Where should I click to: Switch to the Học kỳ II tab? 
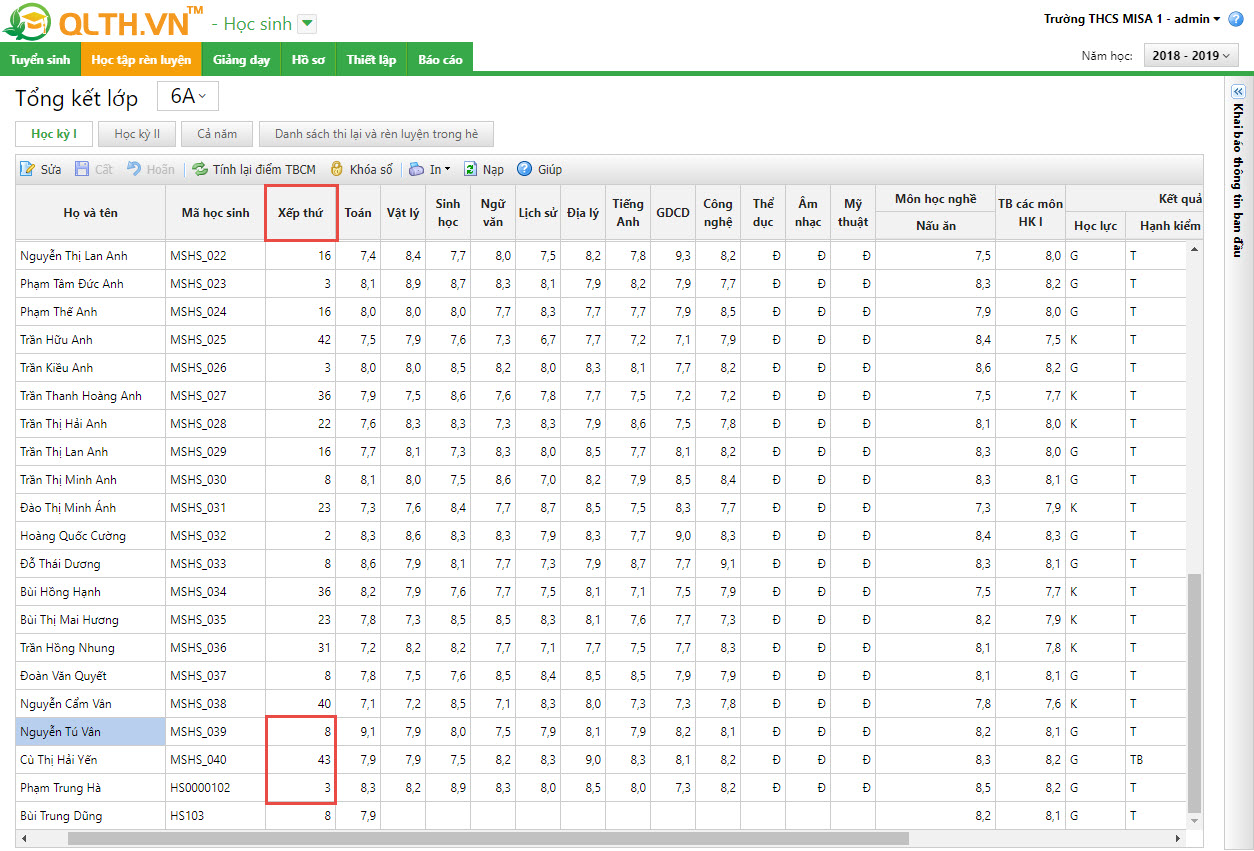(x=136, y=134)
